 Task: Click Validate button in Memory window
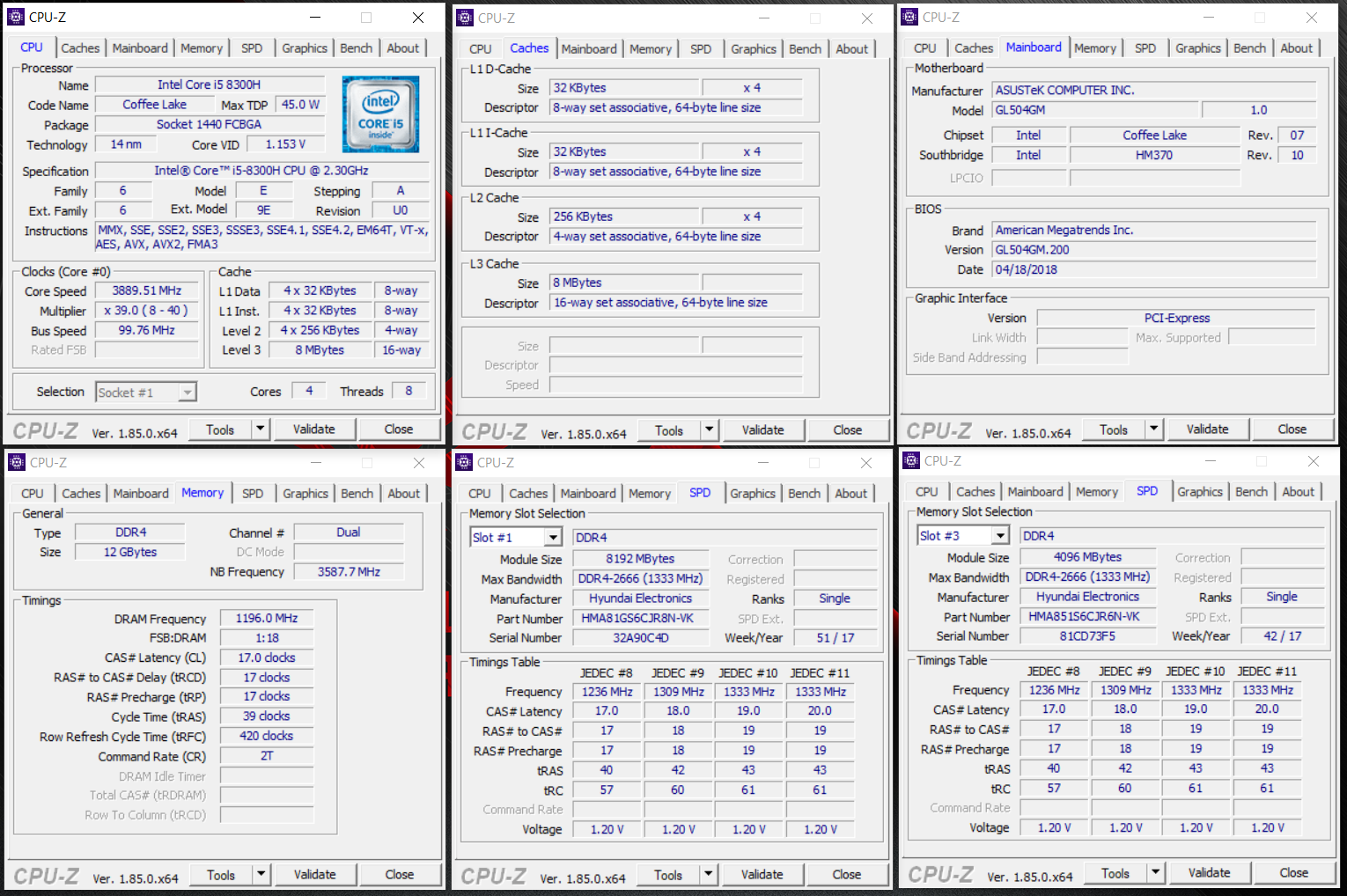click(315, 874)
